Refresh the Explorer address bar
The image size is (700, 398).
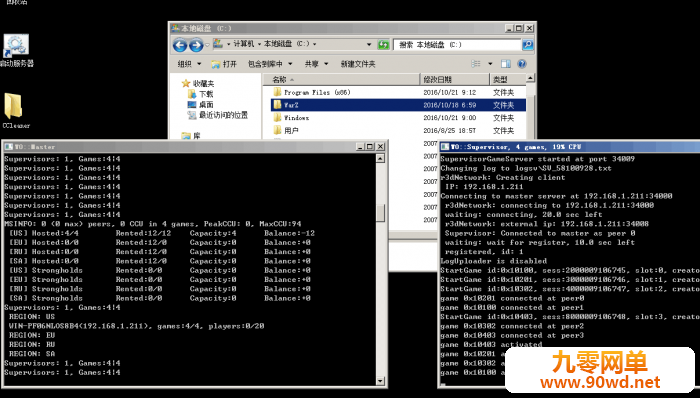coord(383,44)
